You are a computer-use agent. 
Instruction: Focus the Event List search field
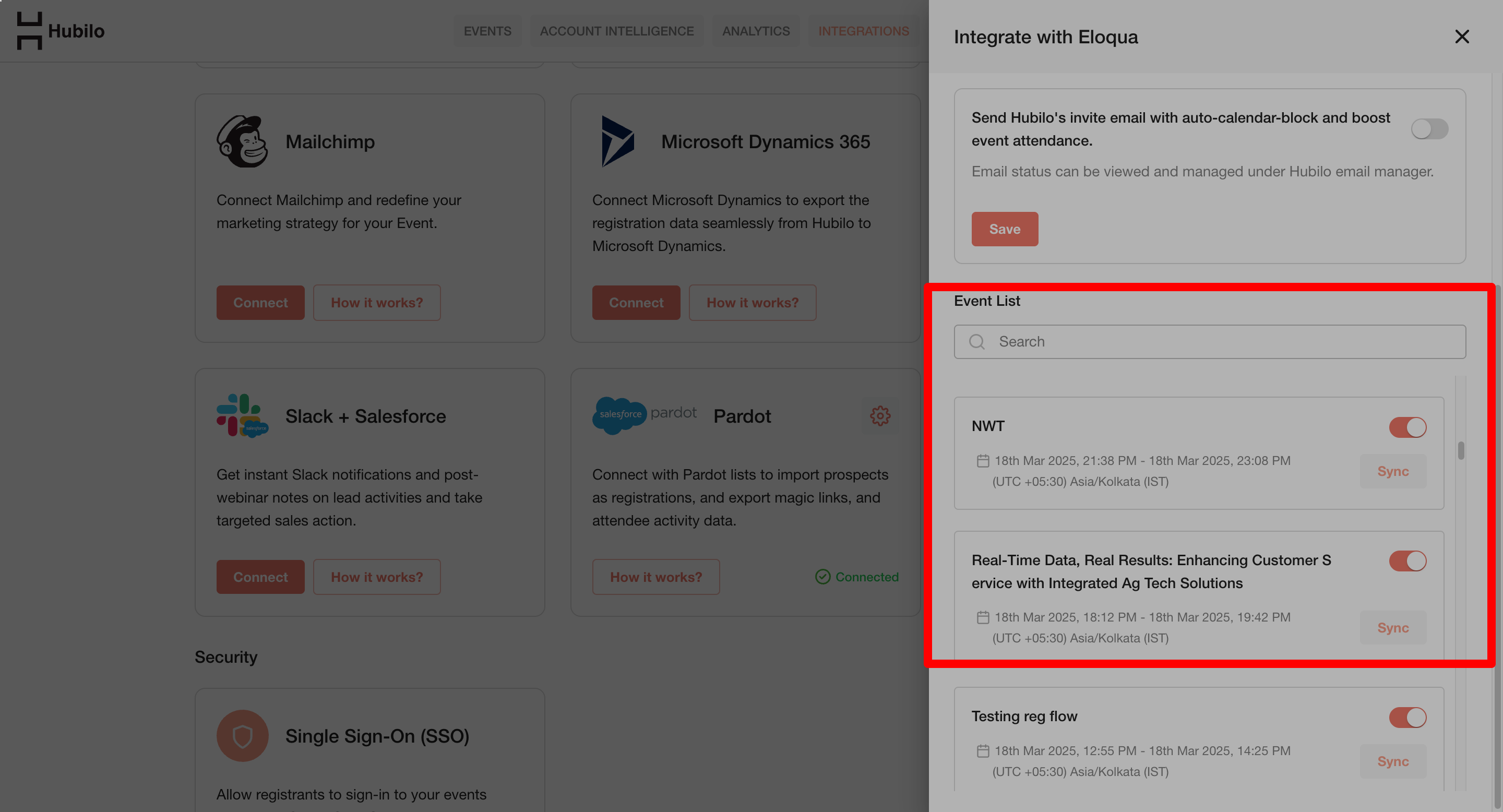point(1210,342)
